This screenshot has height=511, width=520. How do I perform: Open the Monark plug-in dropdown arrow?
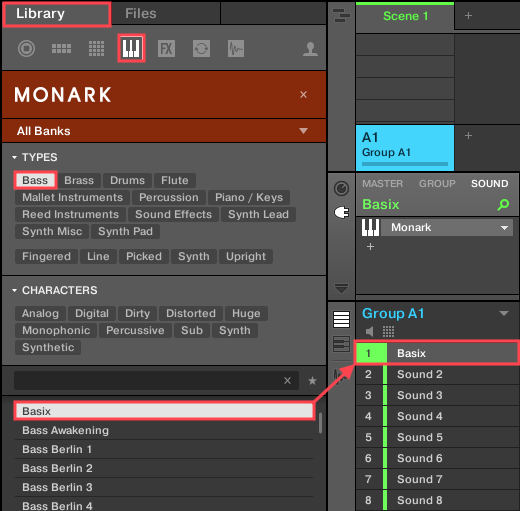[504, 228]
